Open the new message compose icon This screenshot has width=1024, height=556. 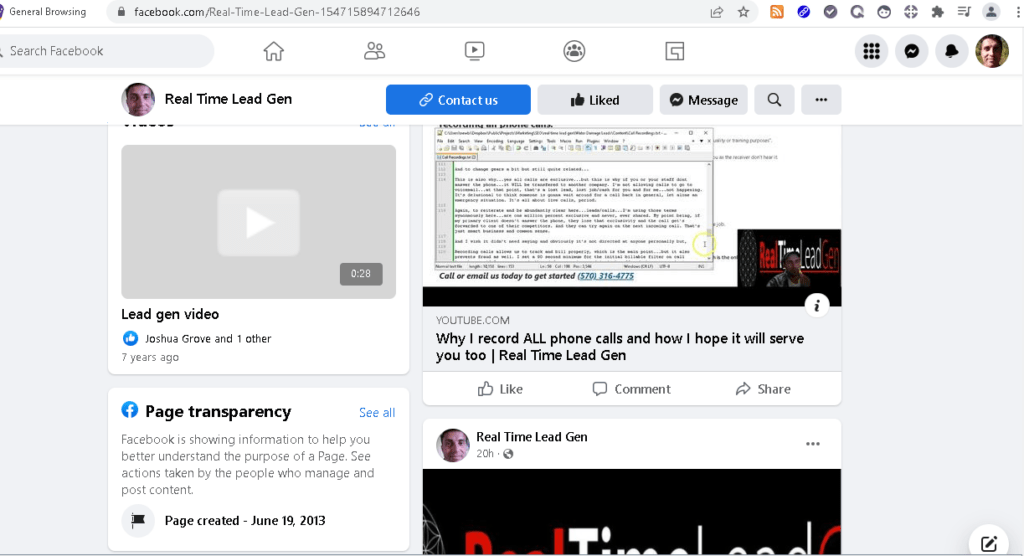pos(989,542)
